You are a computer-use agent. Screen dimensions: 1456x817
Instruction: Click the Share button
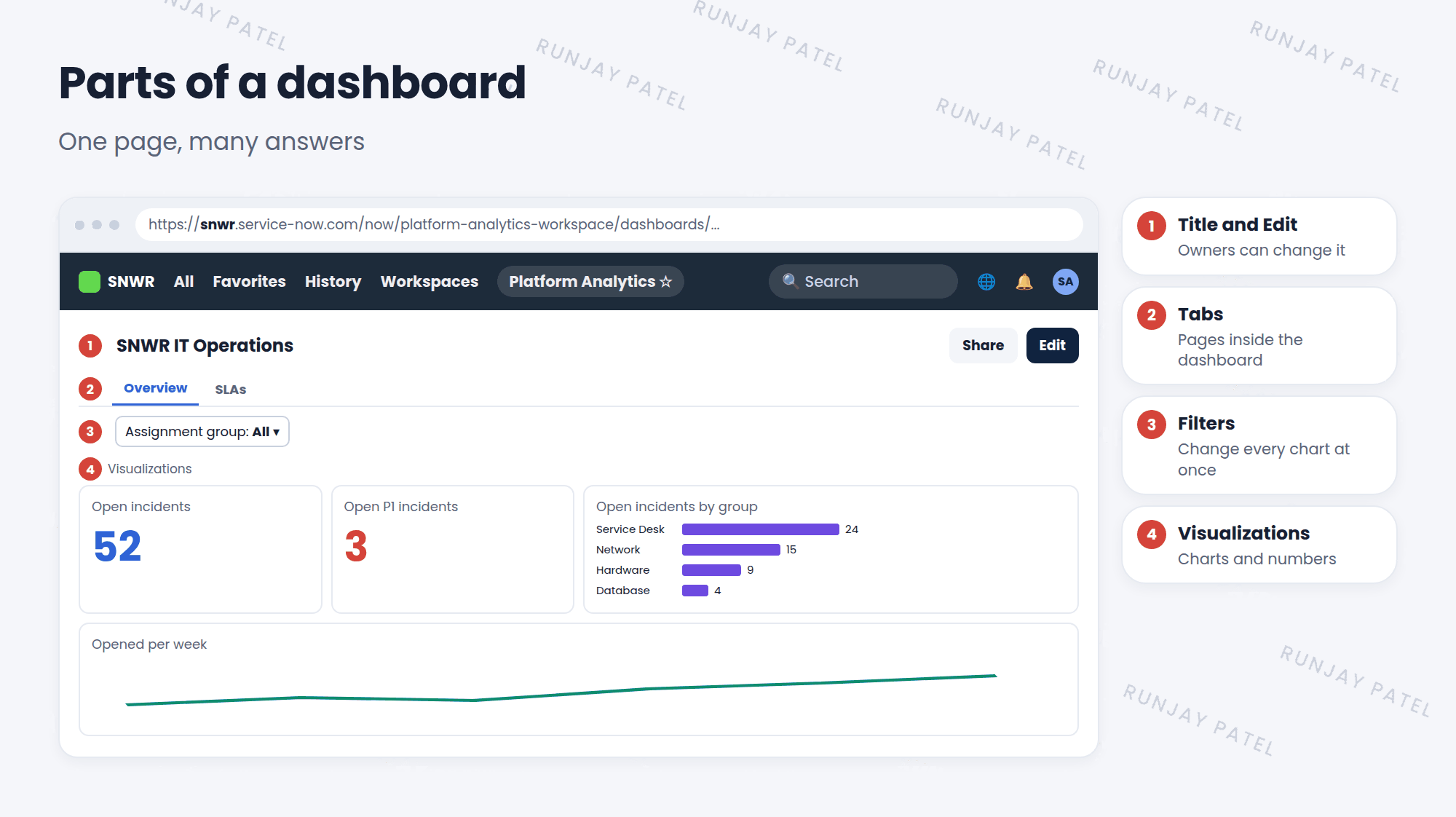983,345
